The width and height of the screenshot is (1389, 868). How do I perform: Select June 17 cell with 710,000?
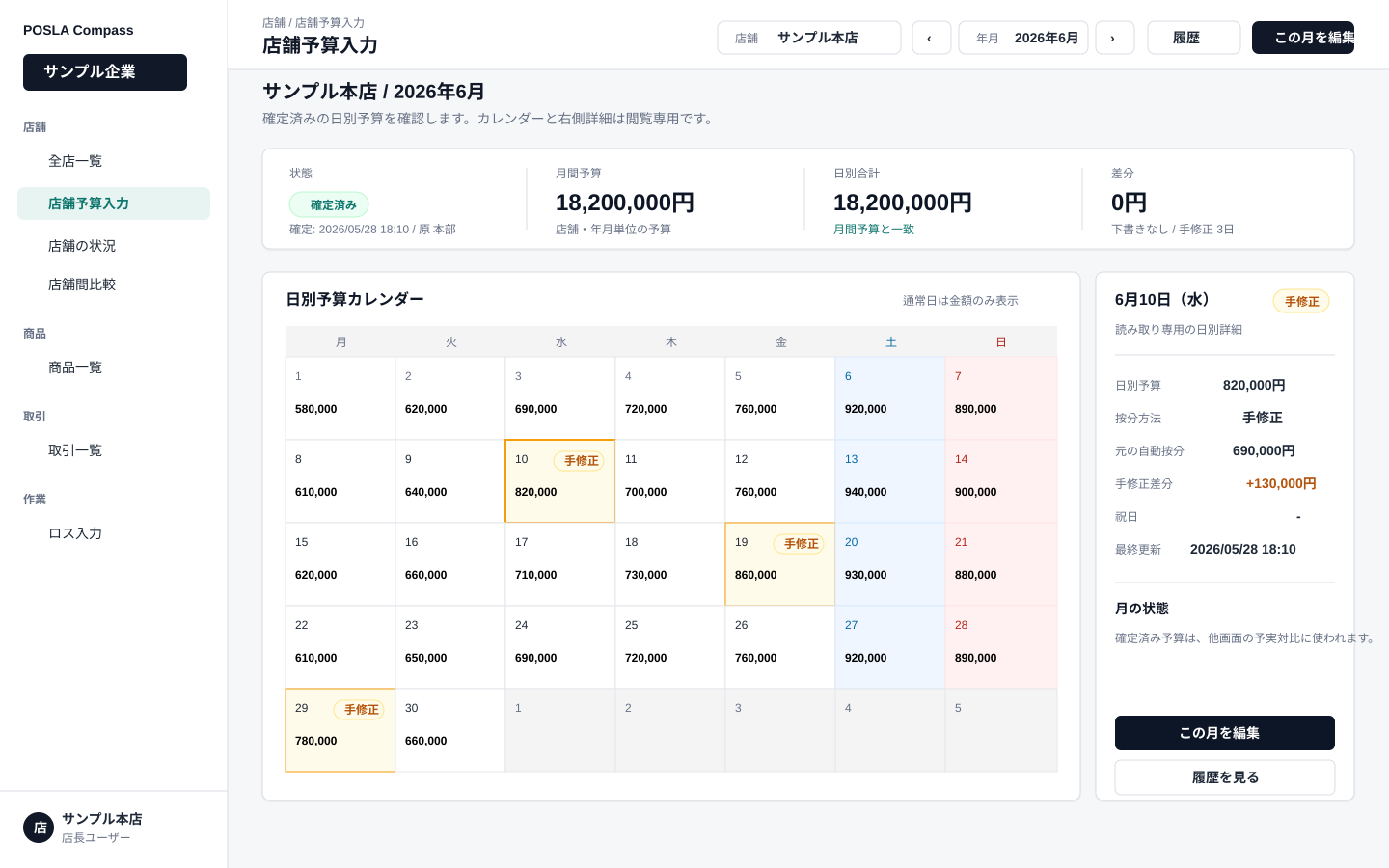tap(560, 564)
